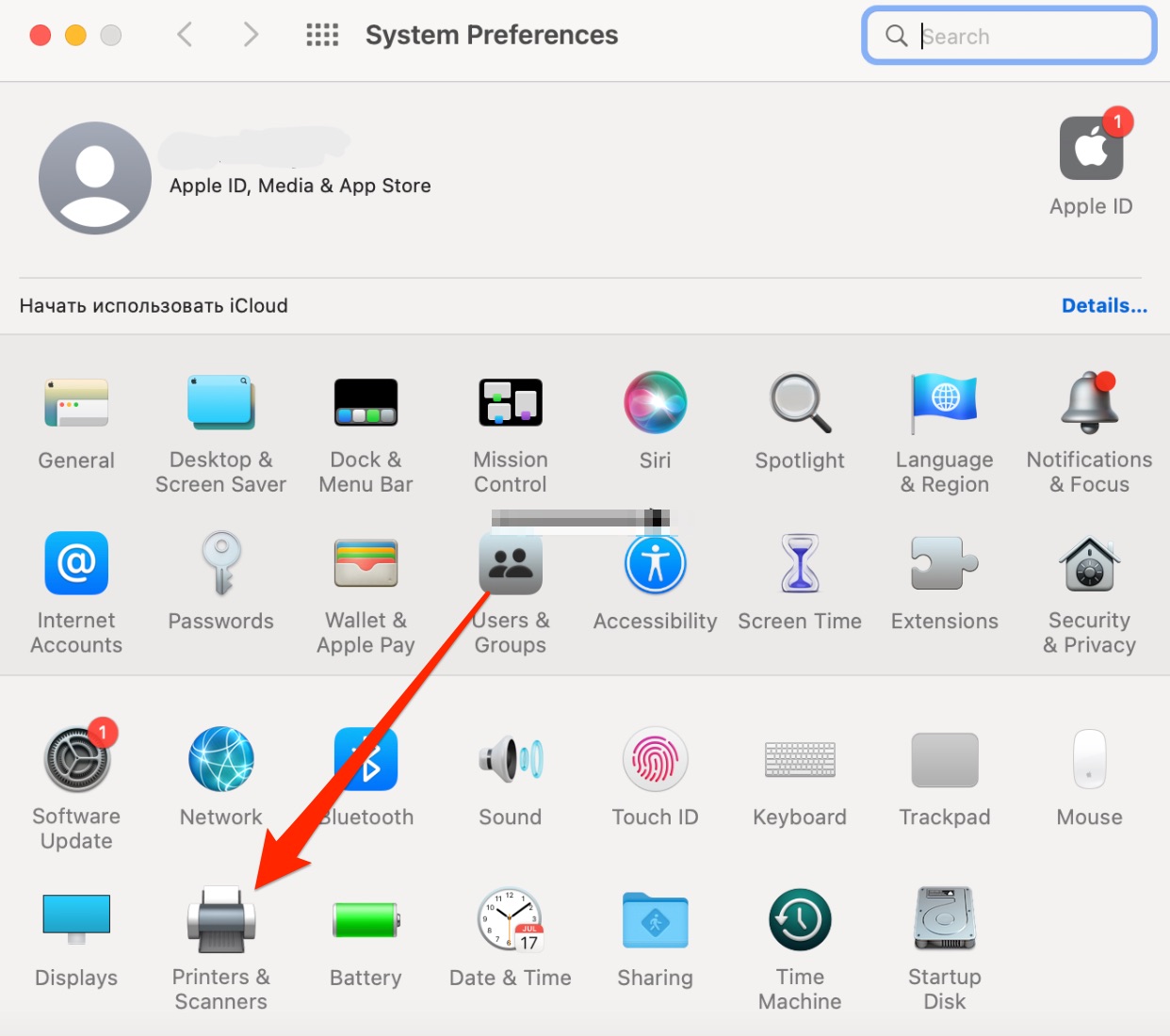Click the user account avatar picture
1170x1036 pixels.
[95, 178]
